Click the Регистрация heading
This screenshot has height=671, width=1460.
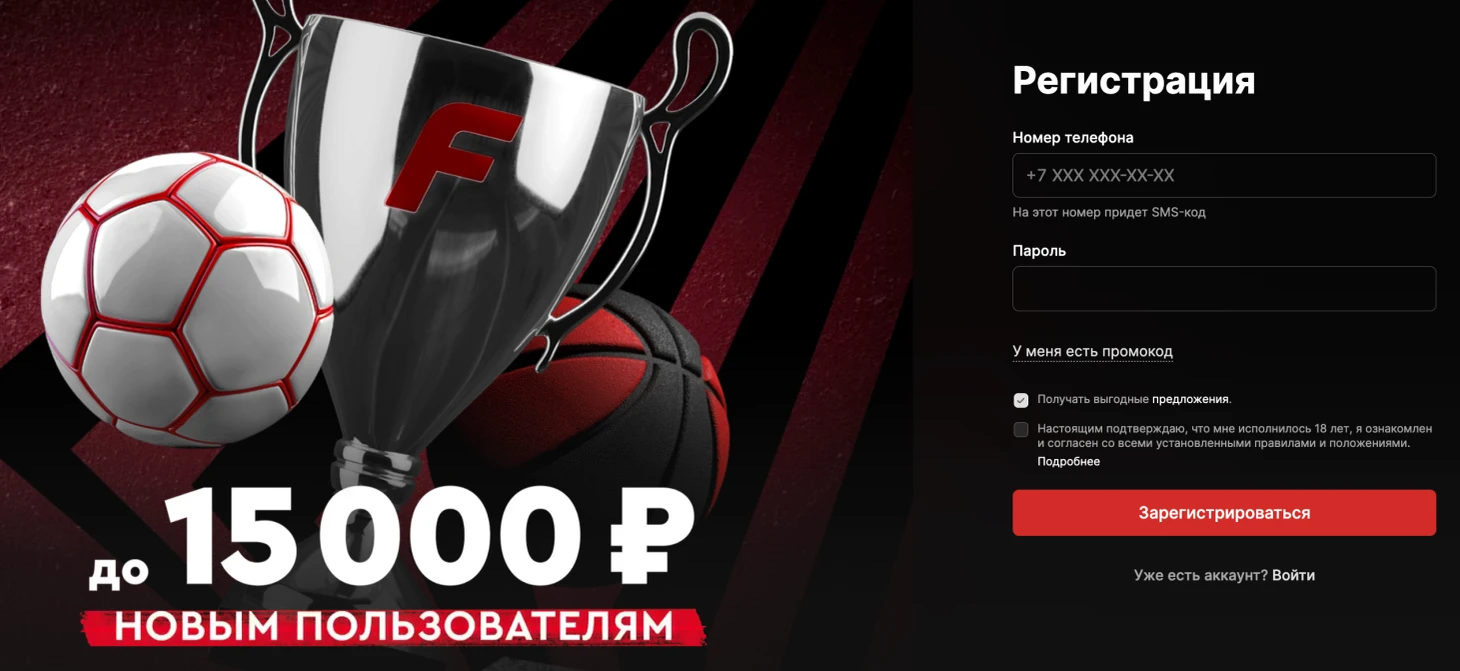click(1133, 80)
